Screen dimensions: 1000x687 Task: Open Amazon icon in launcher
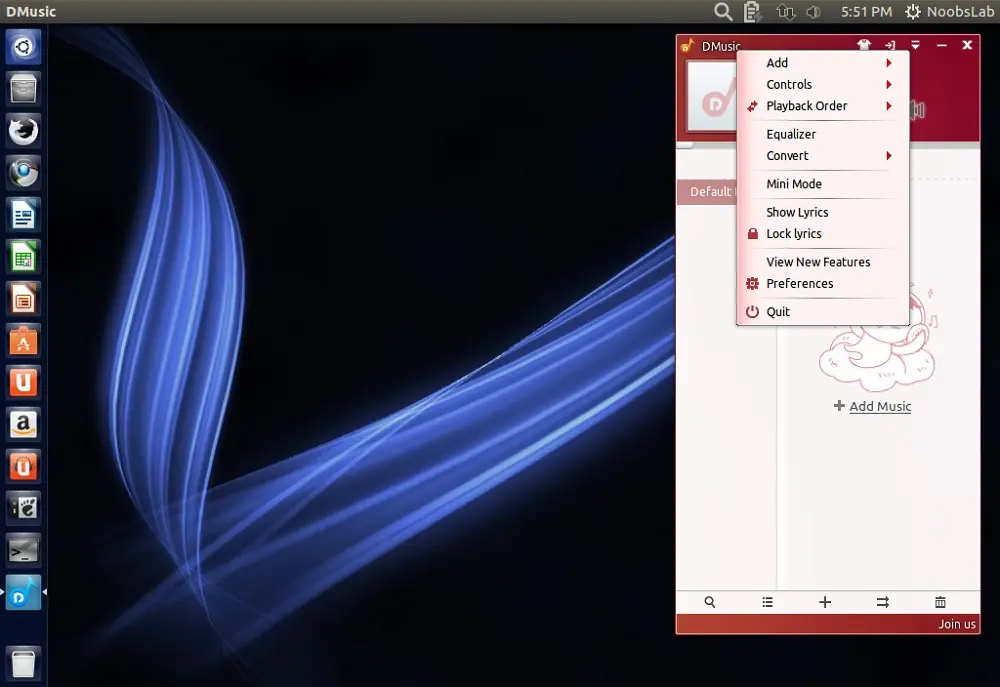(24, 425)
